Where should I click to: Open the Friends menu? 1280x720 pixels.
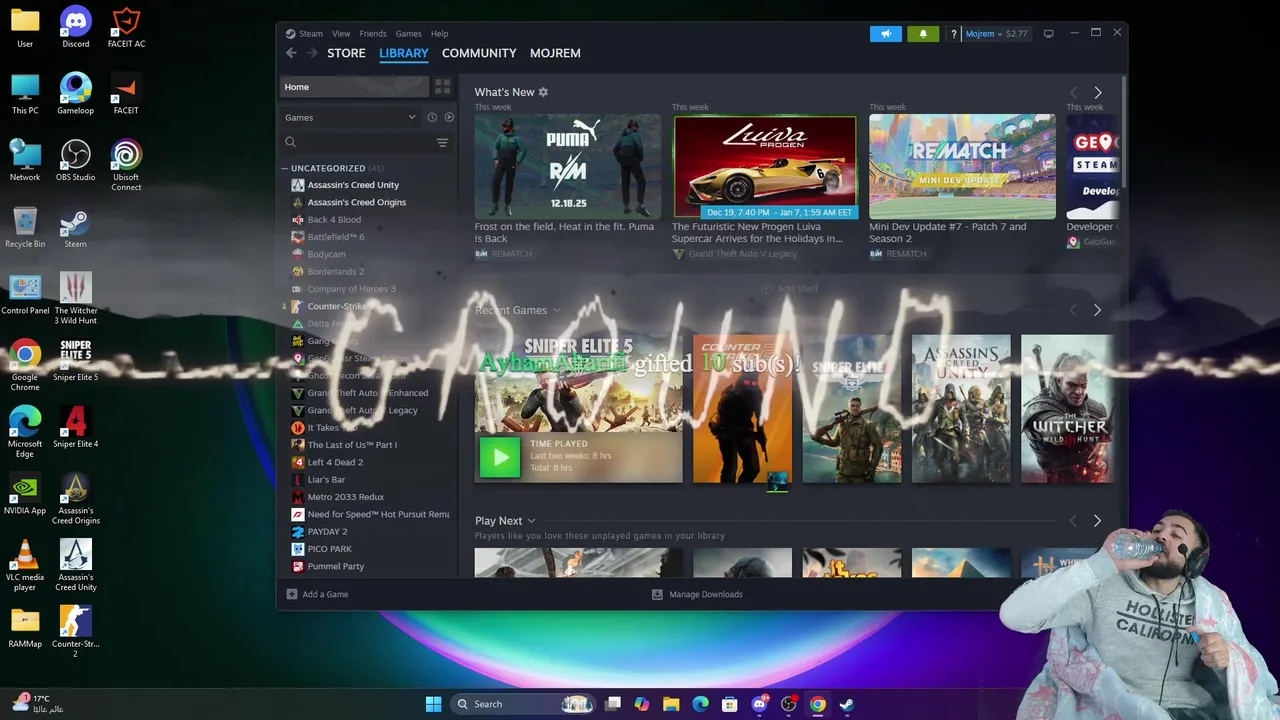373,34
